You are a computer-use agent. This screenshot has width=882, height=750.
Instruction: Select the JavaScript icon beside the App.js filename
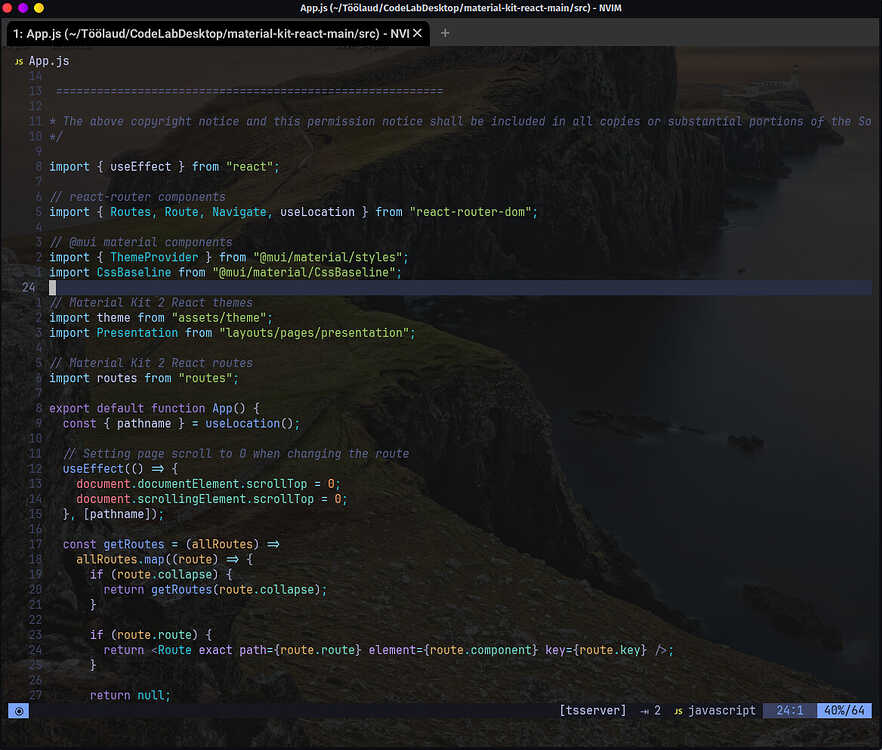tap(18, 61)
